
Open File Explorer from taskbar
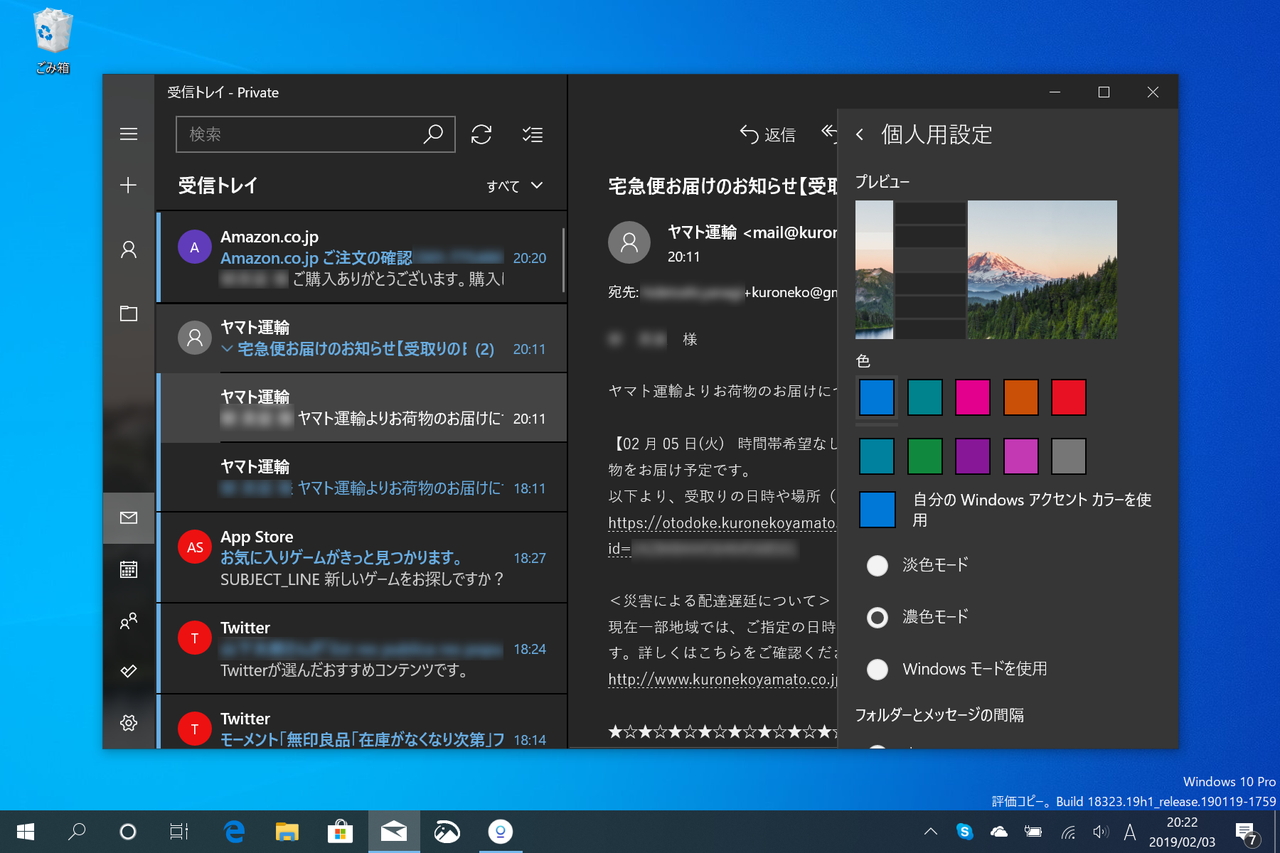(287, 831)
